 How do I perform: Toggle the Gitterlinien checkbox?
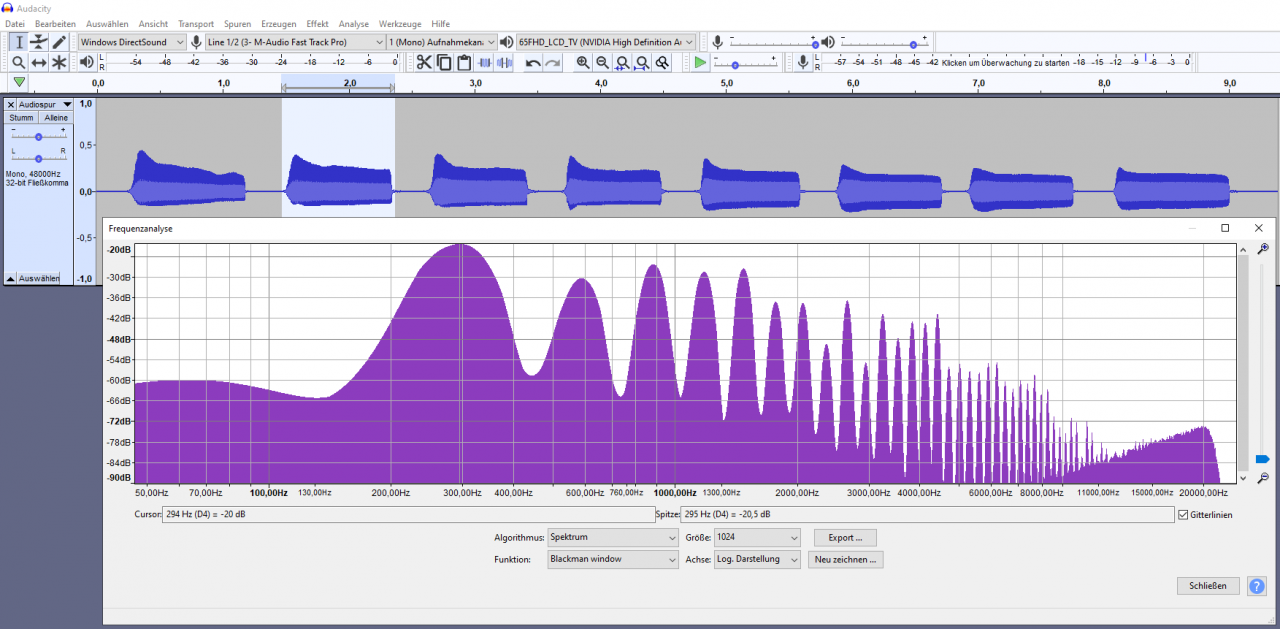click(x=1184, y=515)
